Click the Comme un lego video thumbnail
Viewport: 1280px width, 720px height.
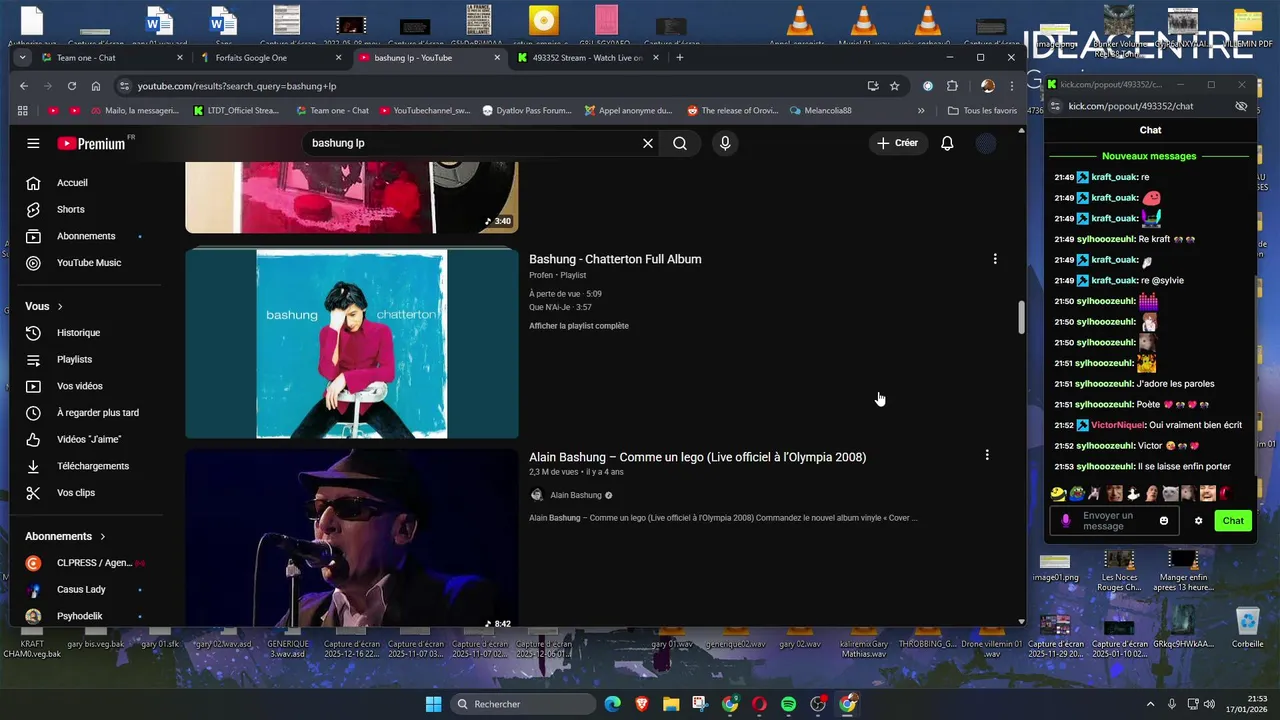352,538
